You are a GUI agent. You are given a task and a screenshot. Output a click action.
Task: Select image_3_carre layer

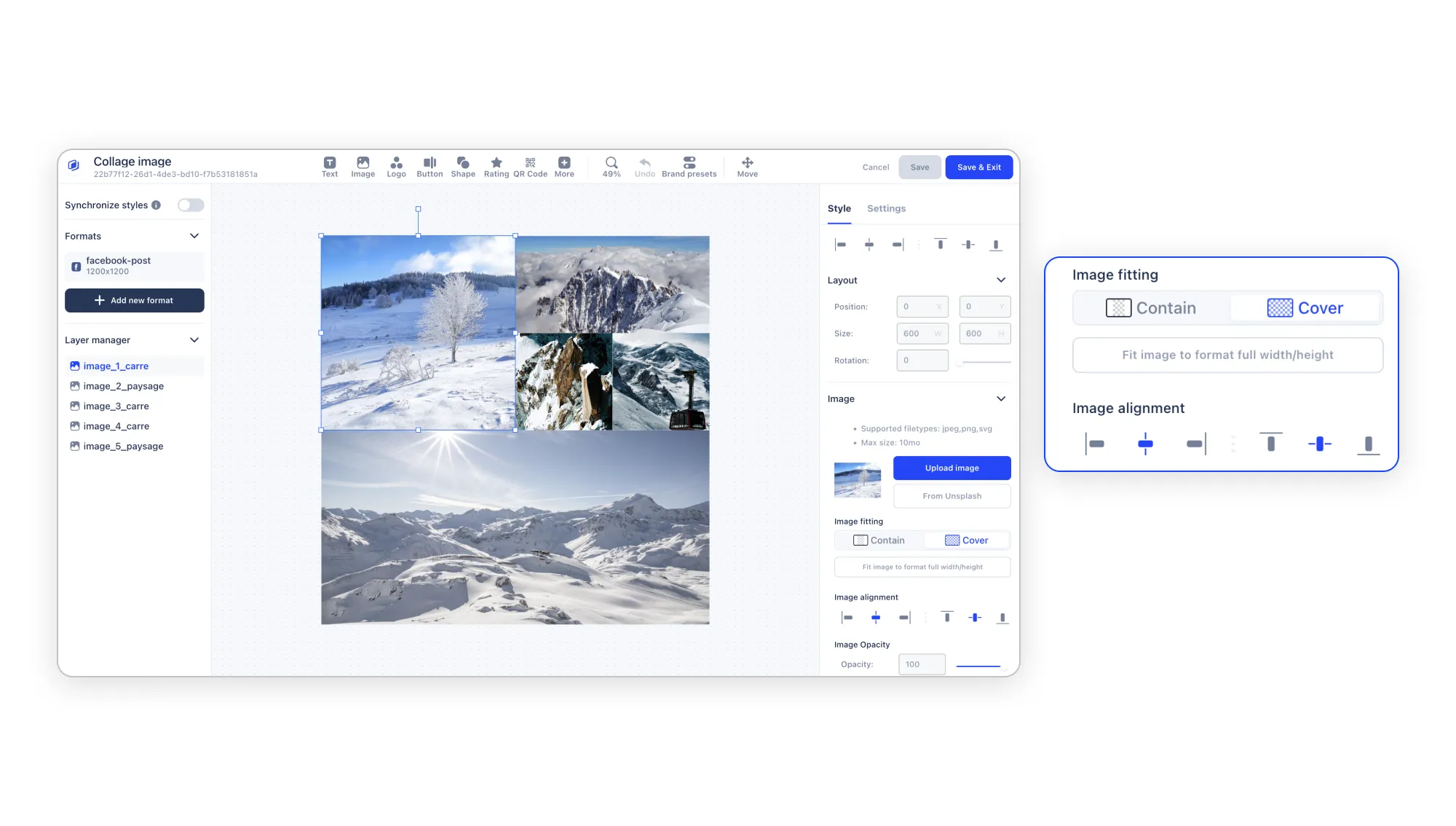tap(116, 405)
